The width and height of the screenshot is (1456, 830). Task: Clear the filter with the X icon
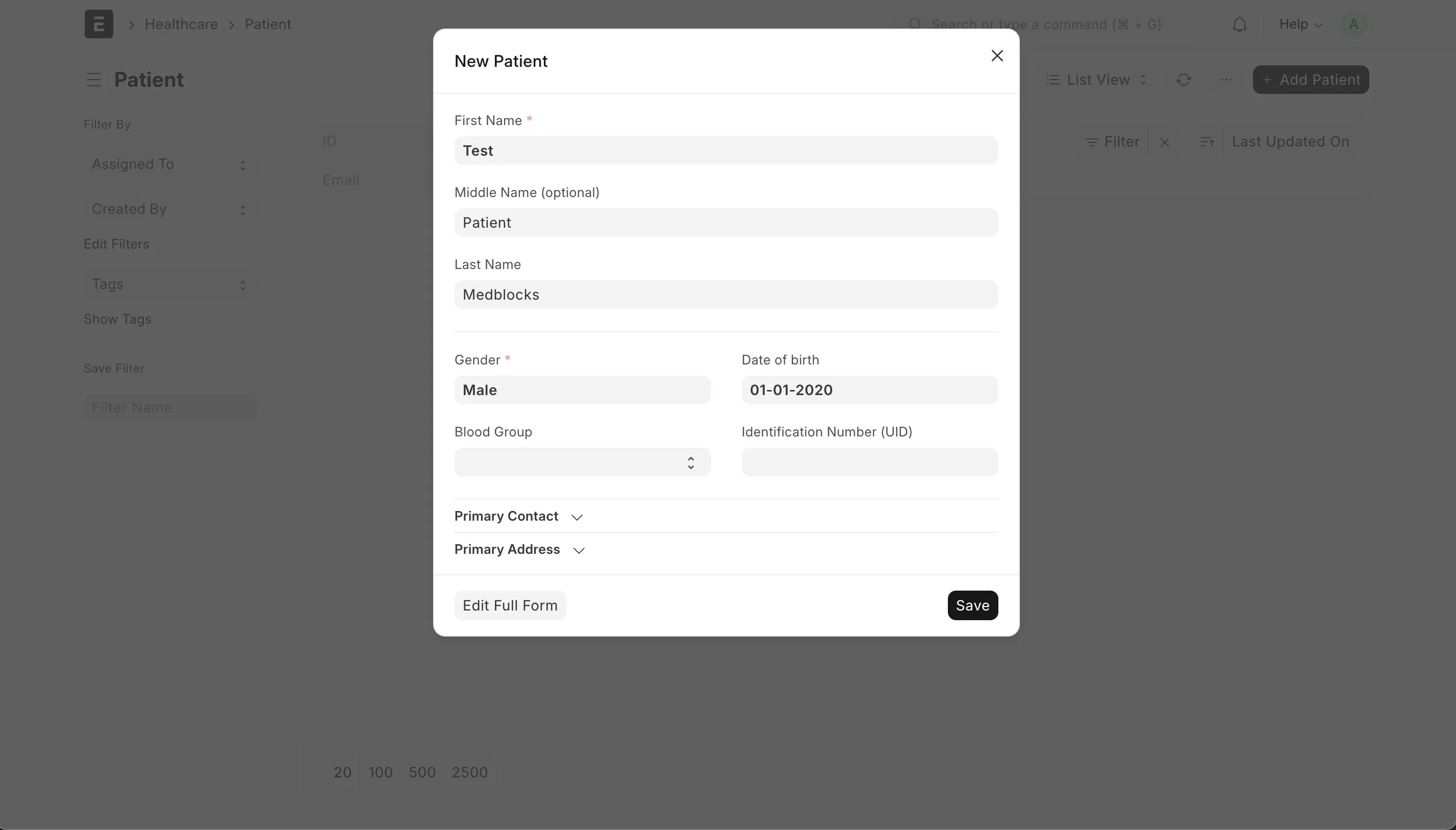click(1164, 142)
